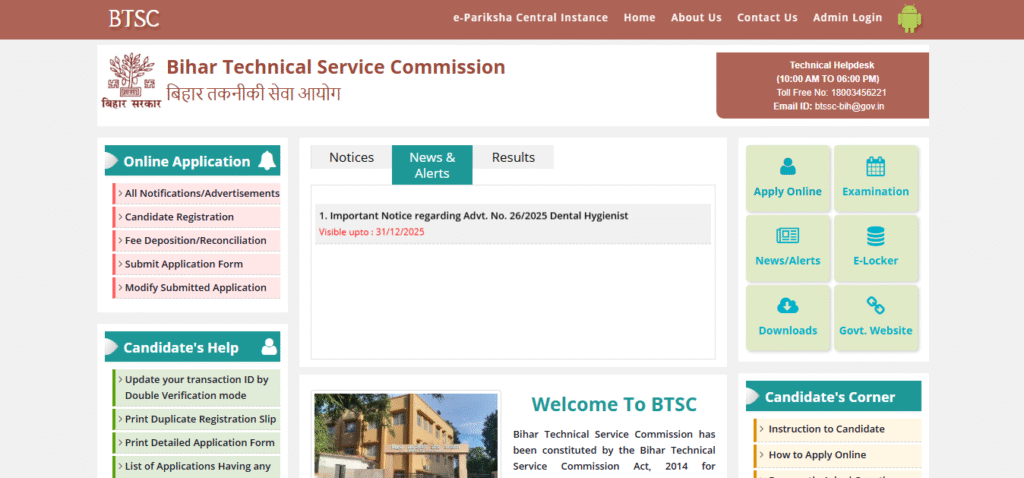Open the E-Locker database tile
Image resolution: width=1024 pixels, height=478 pixels.
pos(875,248)
